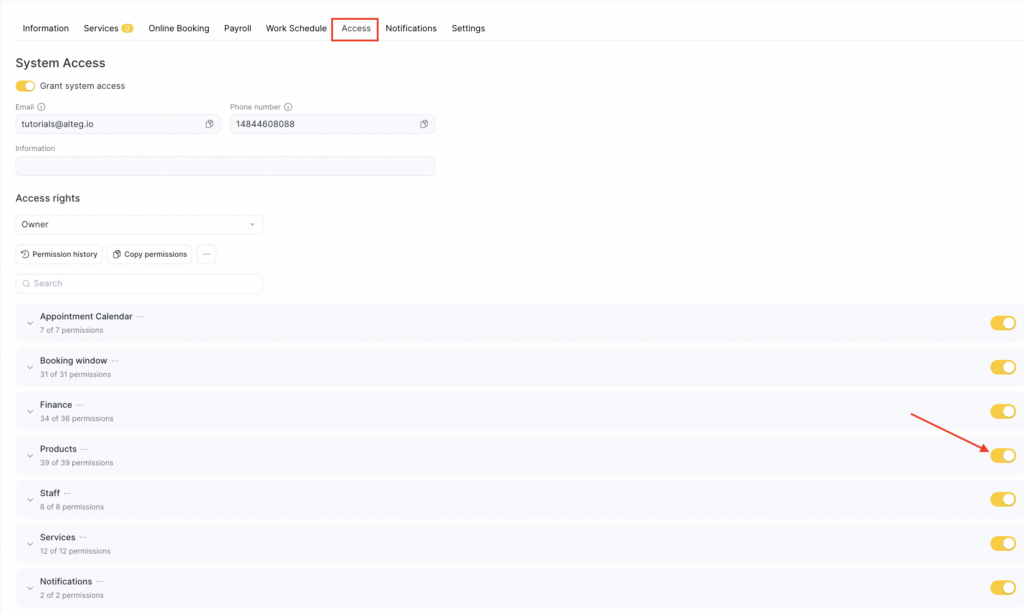This screenshot has width=1024, height=613.
Task: Open the Owner access rights dropdown
Action: (x=139, y=225)
